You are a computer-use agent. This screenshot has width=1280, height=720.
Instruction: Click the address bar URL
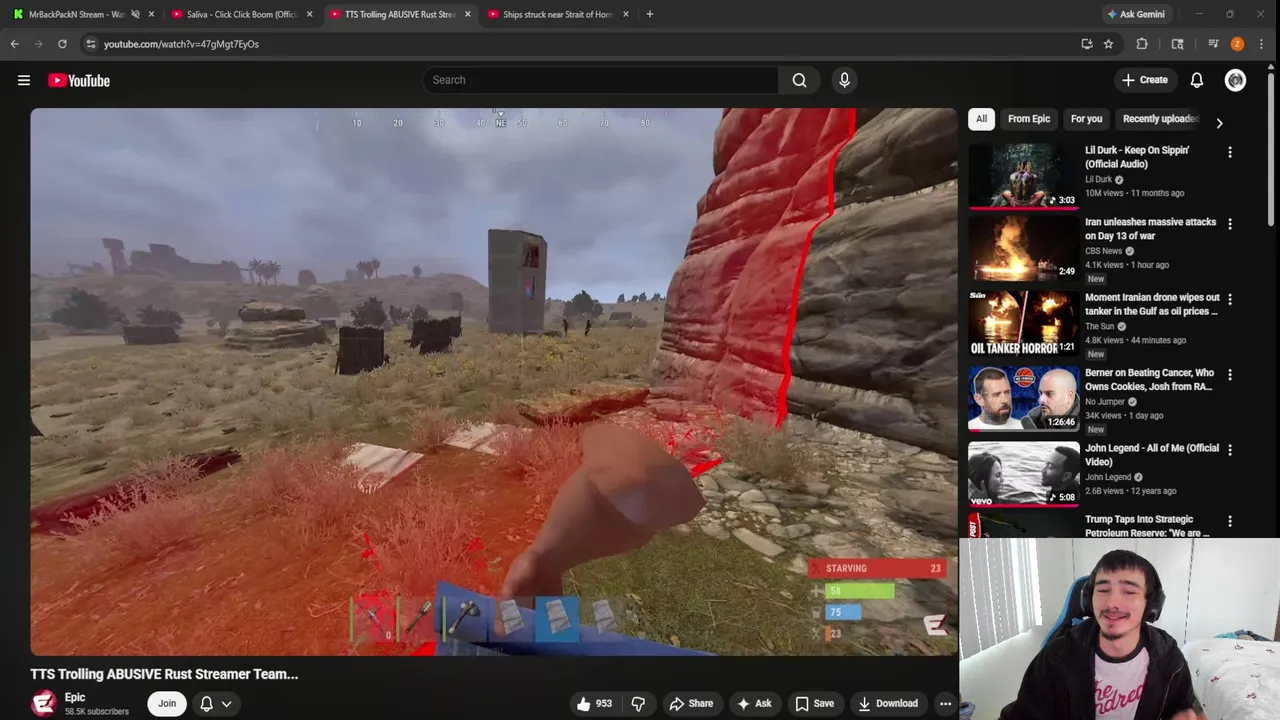181,44
